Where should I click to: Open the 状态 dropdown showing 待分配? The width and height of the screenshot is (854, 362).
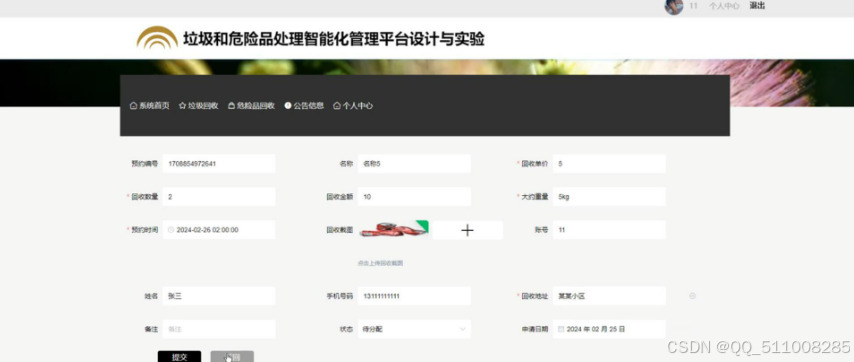[x=414, y=329]
